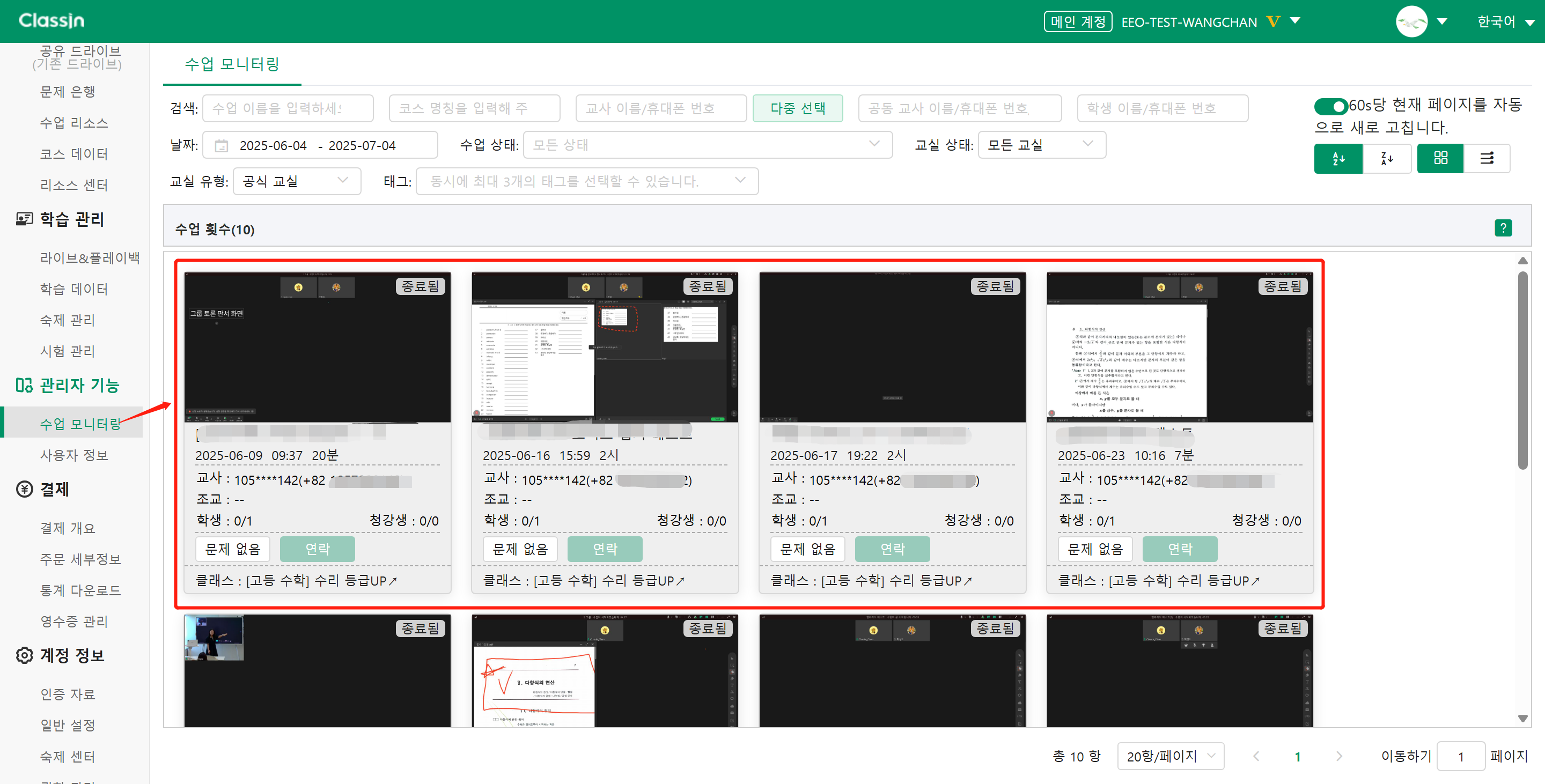Viewport: 1545px width, 784px height.
Task: Expand the avatar menu arrow
Action: (x=1443, y=21)
